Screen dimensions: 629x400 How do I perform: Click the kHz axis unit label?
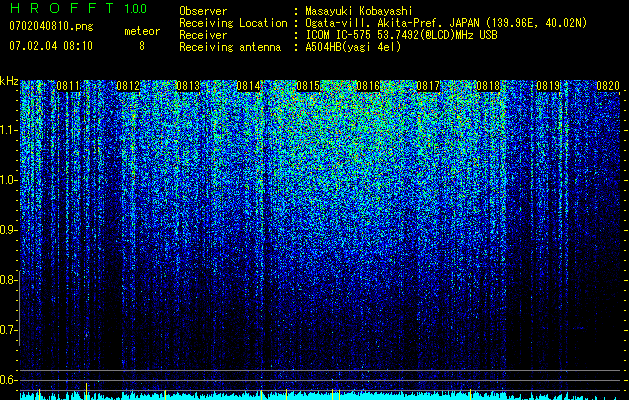click(9, 81)
